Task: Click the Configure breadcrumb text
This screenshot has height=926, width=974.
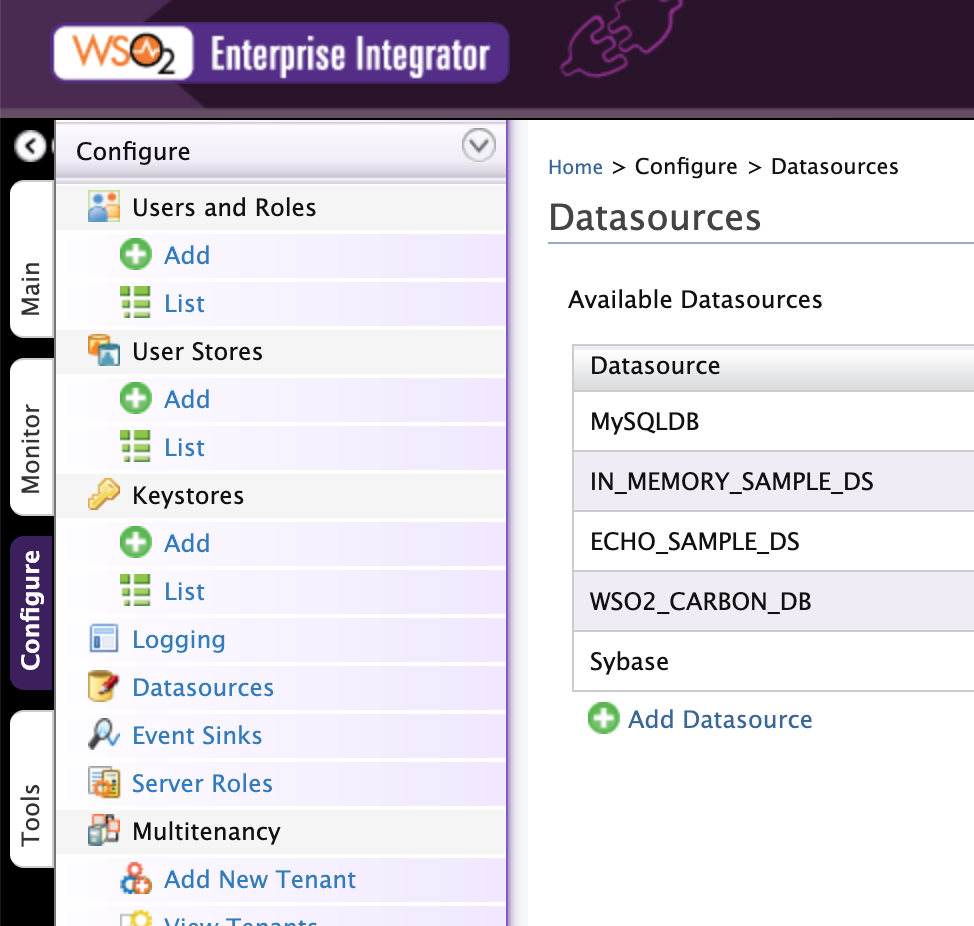Action: (686, 167)
